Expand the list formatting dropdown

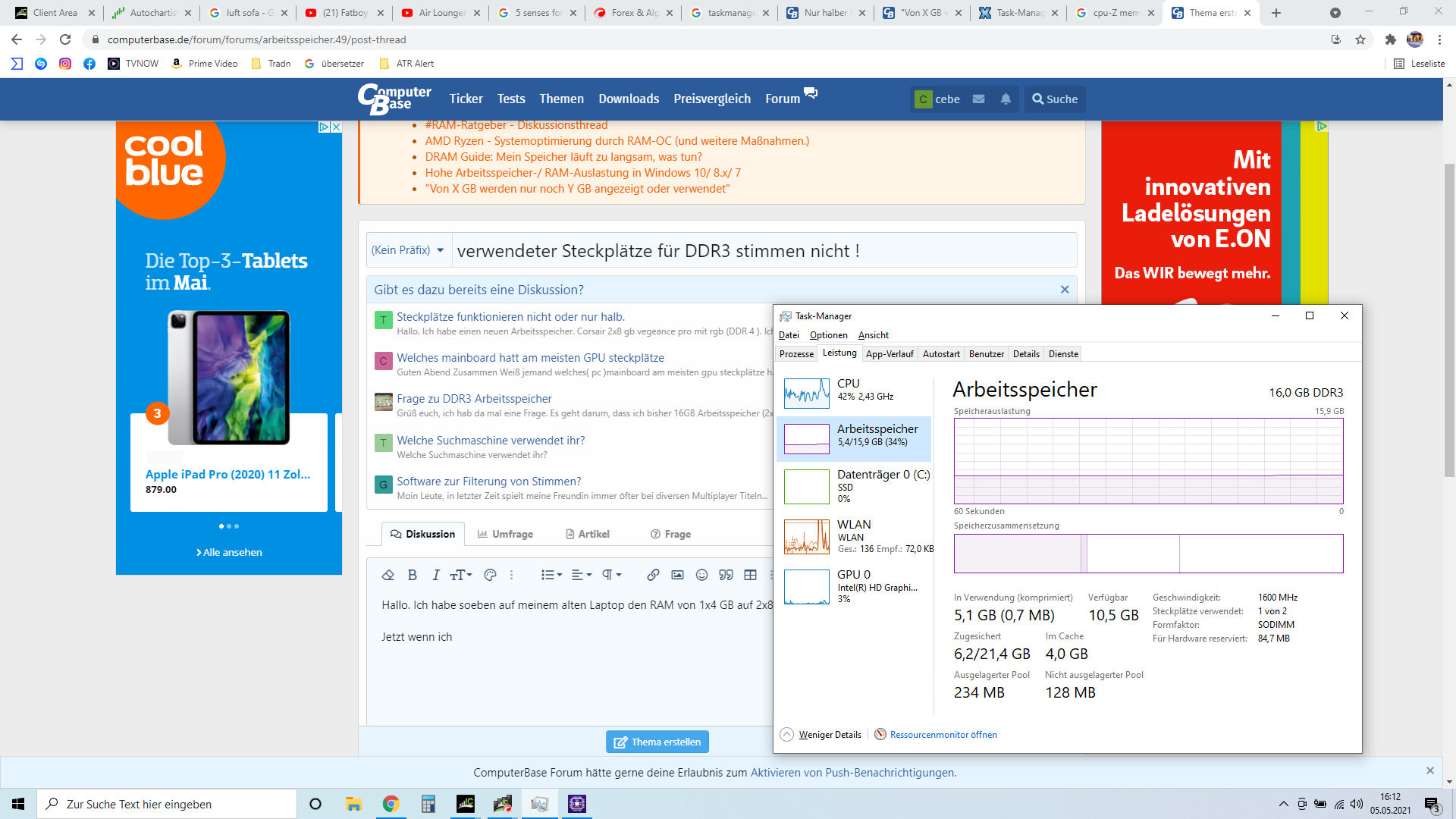551,575
